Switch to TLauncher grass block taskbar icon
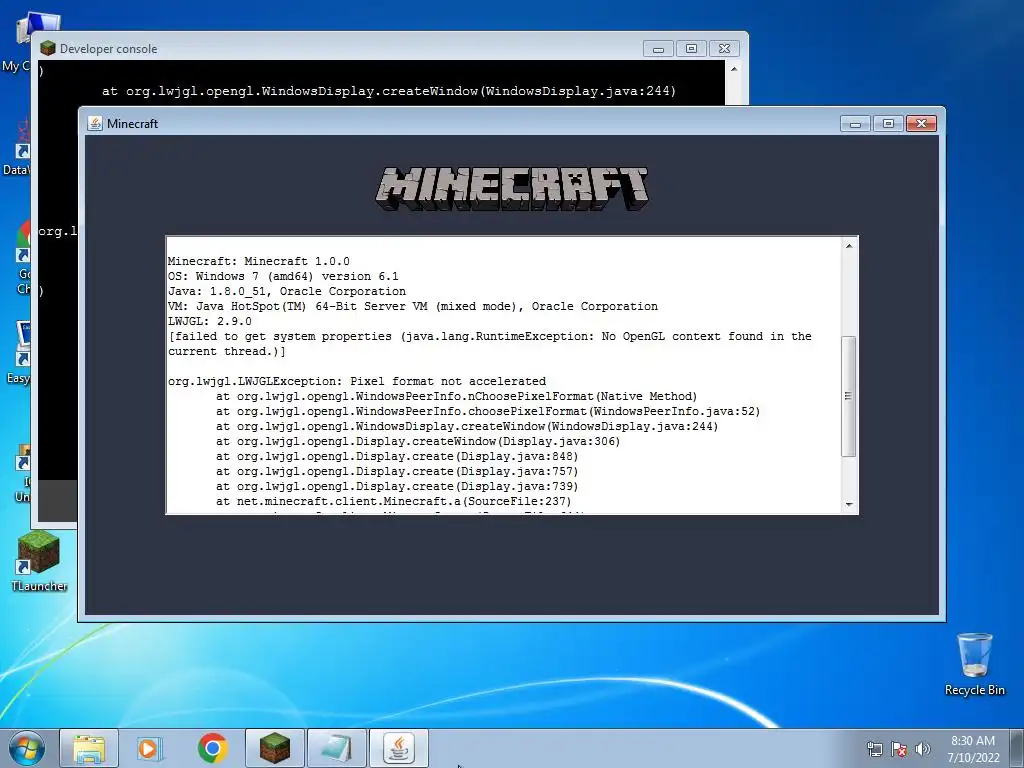The width and height of the screenshot is (1024, 768). pos(274,748)
